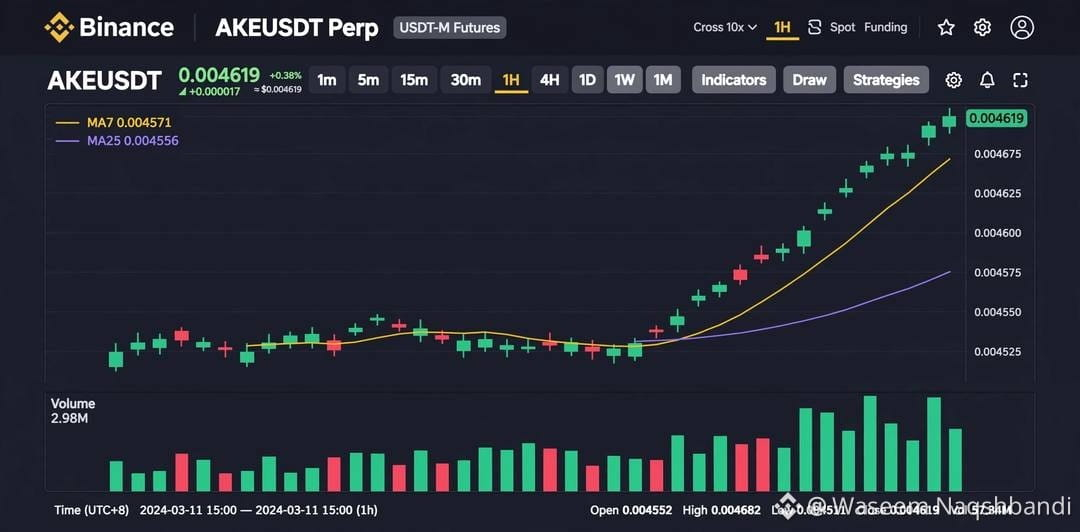This screenshot has height=532, width=1080.
Task: Click the 0.004675 price axis label
Action: [997, 154]
